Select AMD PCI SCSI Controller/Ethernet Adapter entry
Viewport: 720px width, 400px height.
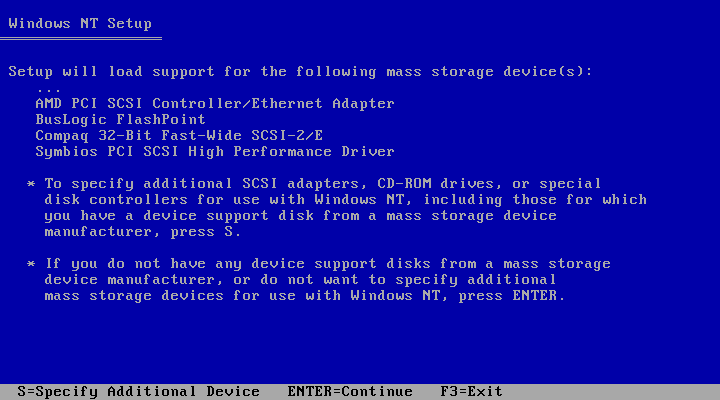(215, 104)
